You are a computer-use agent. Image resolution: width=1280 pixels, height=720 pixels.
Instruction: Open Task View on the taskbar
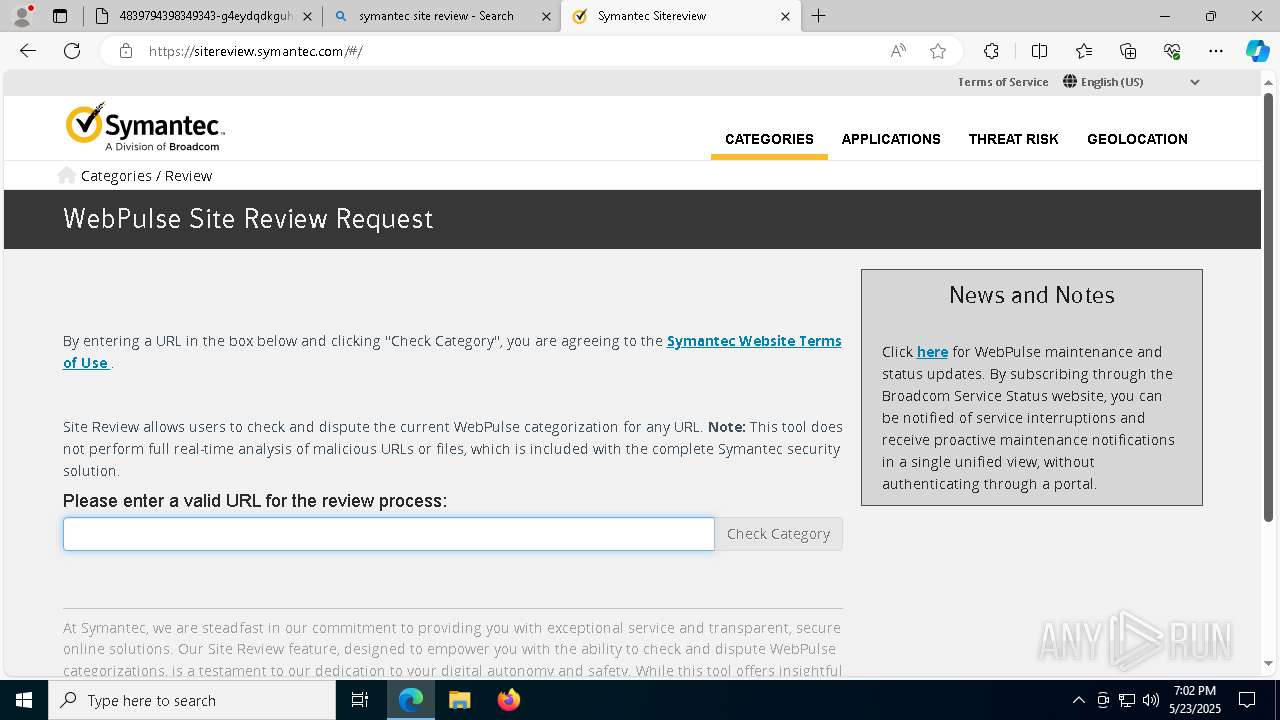pos(360,700)
